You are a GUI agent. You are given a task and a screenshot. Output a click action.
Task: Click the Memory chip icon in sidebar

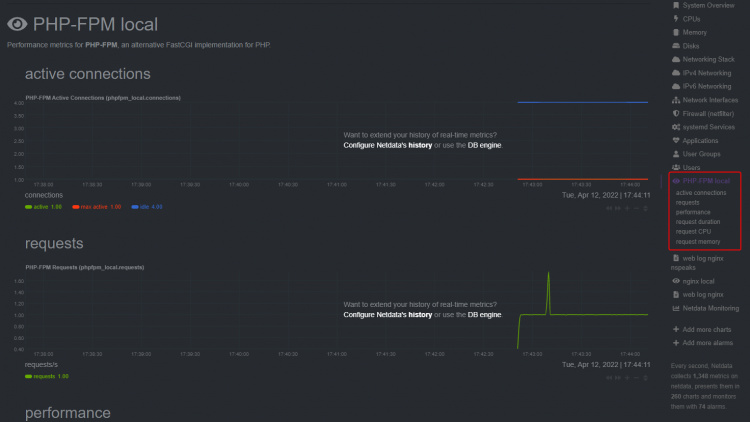point(676,32)
